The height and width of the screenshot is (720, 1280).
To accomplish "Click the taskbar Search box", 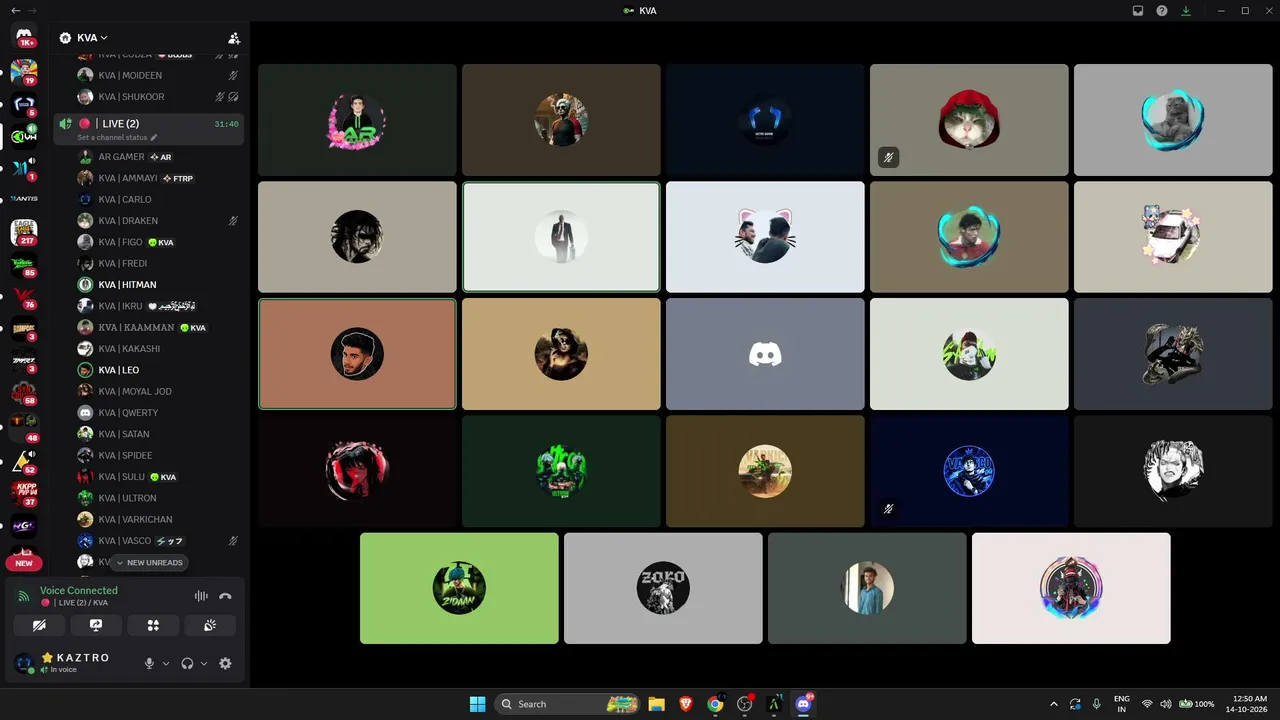I will point(569,704).
